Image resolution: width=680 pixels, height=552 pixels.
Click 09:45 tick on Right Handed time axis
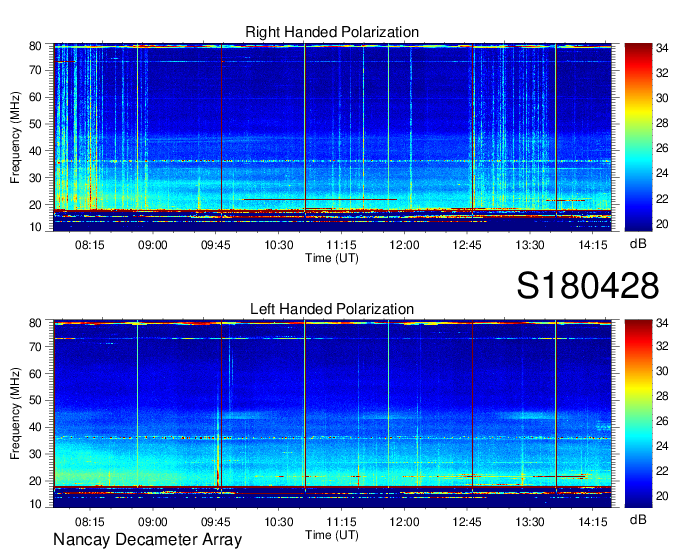[x=216, y=245]
